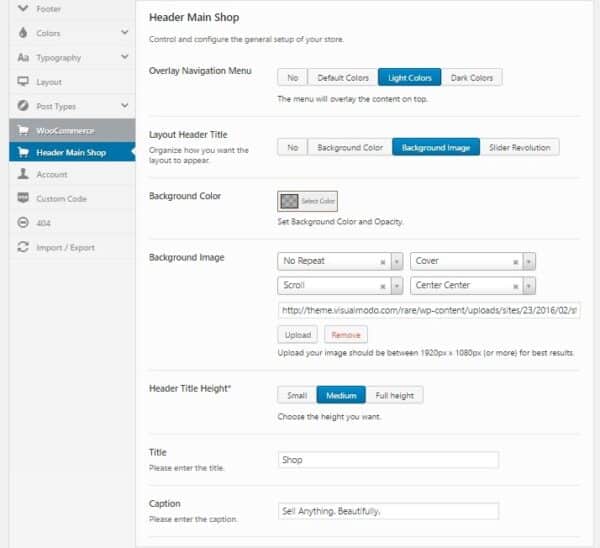Expand the Post Types section chevron

(x=124, y=105)
